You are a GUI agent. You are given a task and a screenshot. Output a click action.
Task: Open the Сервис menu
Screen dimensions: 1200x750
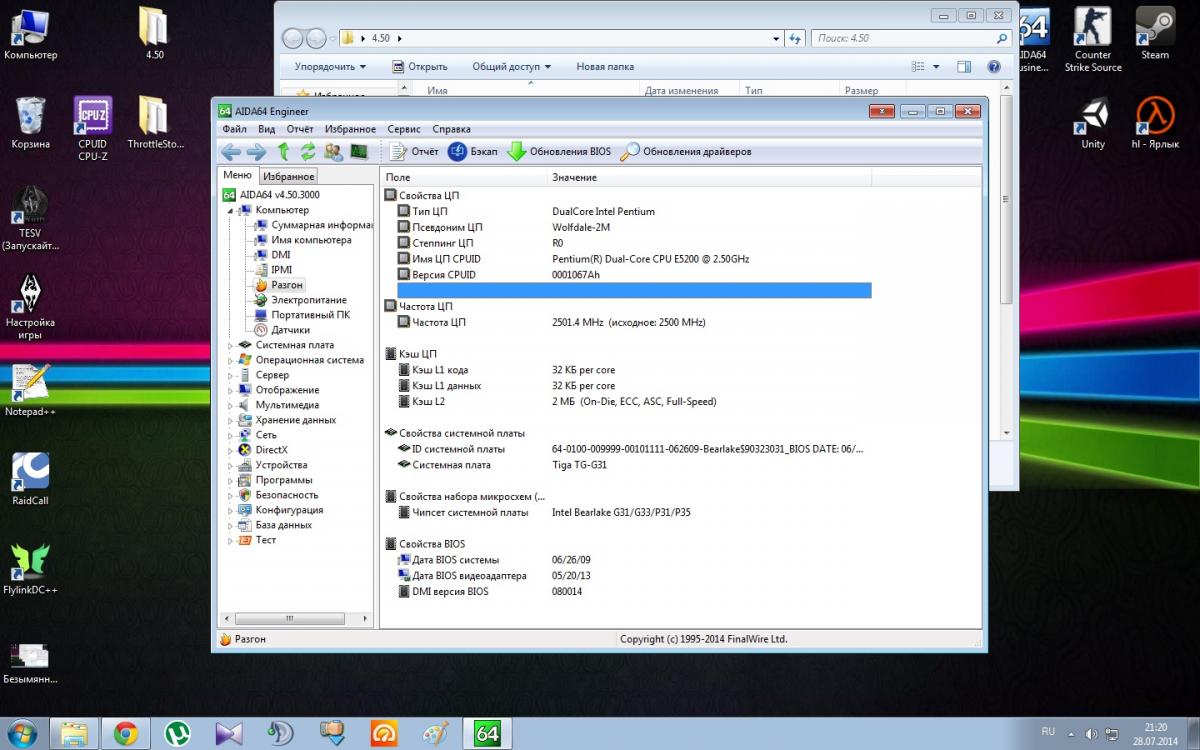click(x=404, y=129)
